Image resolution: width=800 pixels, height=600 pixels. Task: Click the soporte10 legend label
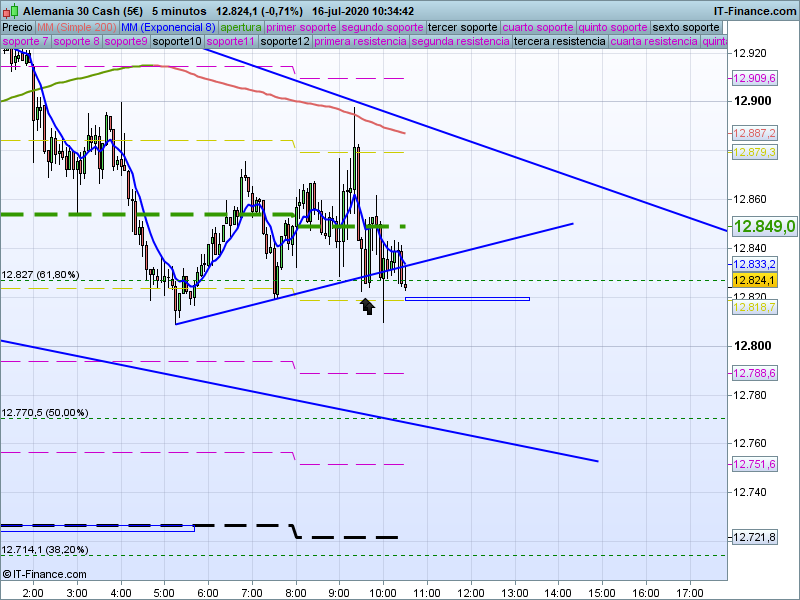pos(177,42)
